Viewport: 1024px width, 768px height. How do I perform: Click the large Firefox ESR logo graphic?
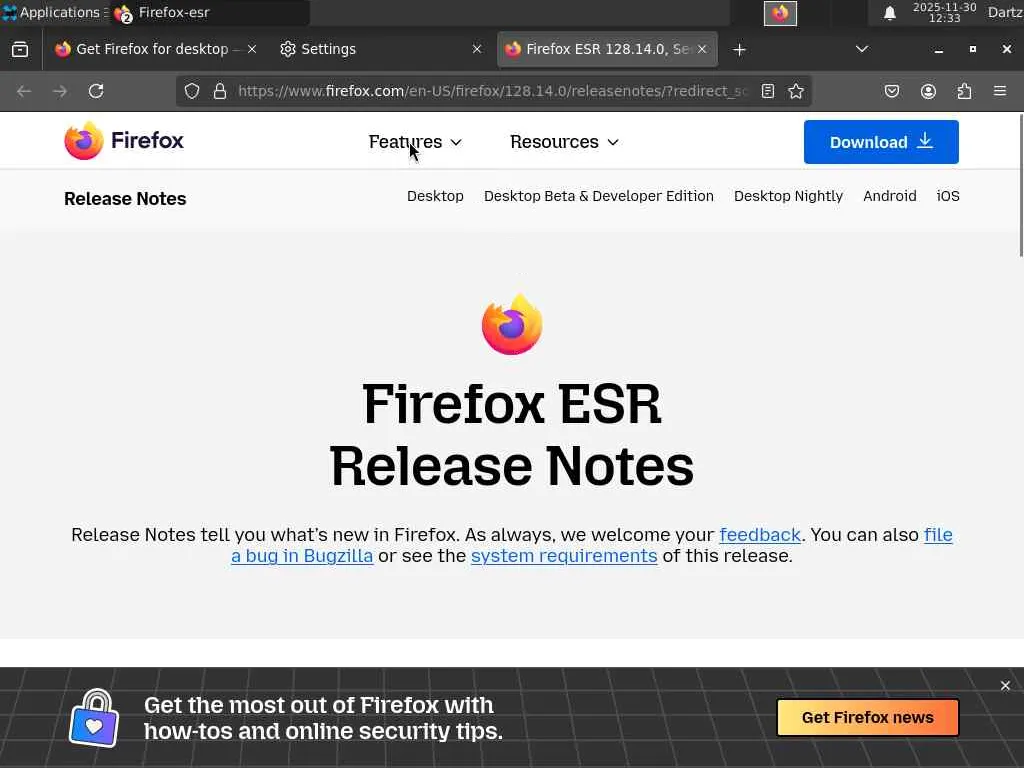[x=512, y=325]
